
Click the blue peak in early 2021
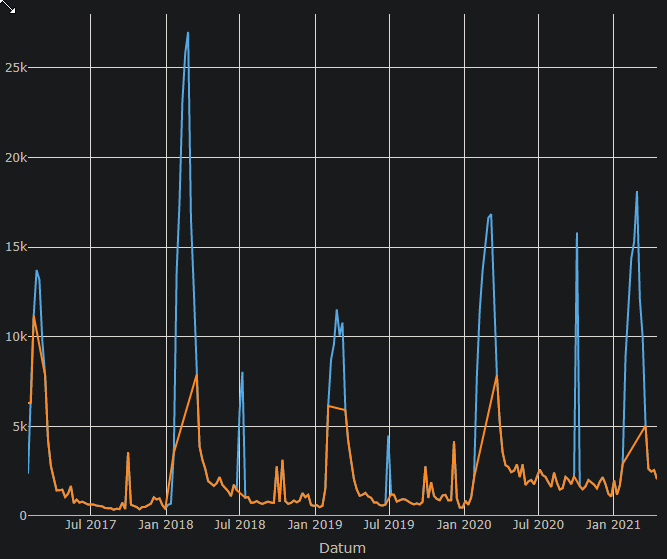(x=637, y=192)
